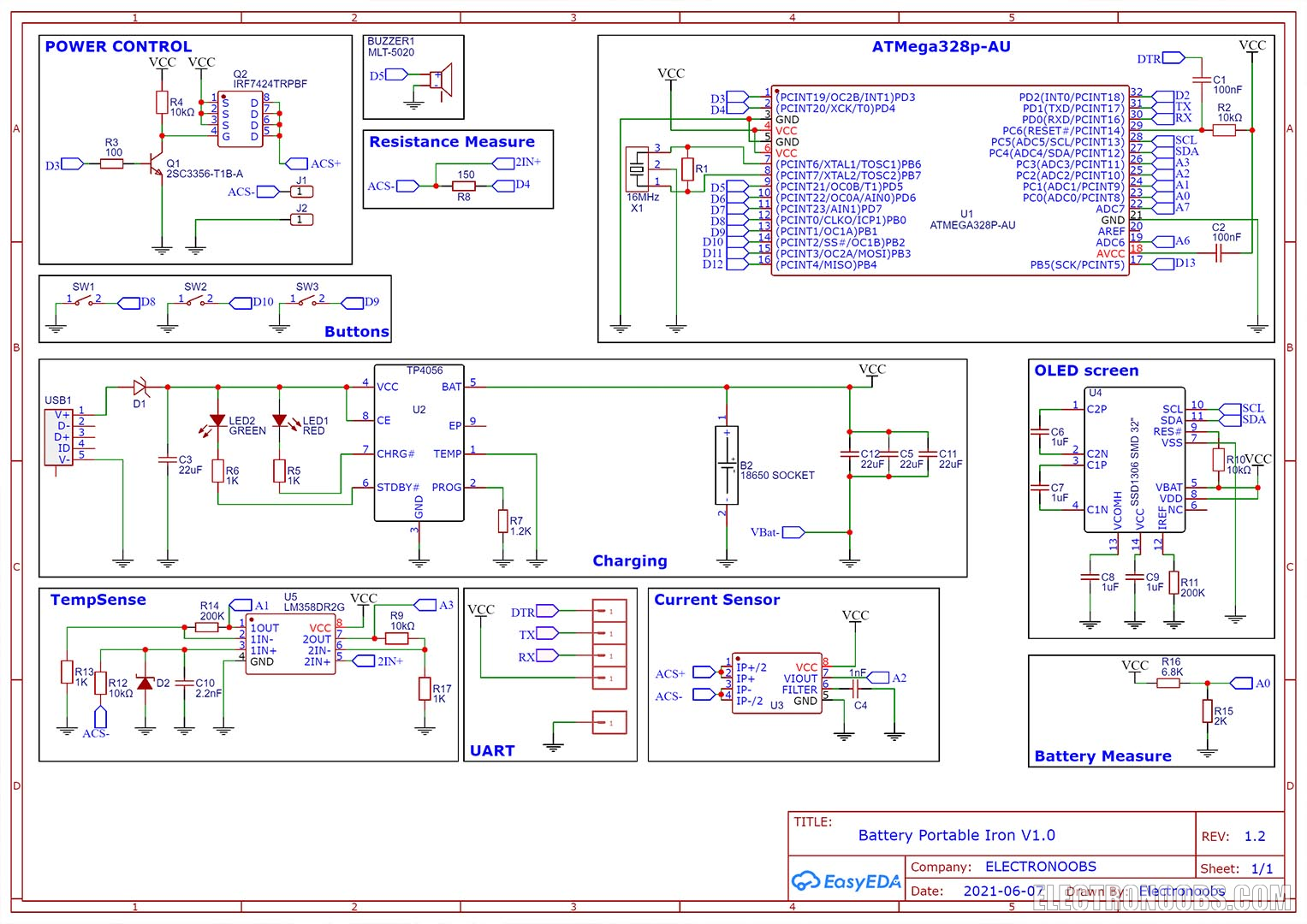Select the U1 ATMEGA328P-AU chip body
Image resolution: width=1307 pixels, height=924 pixels.
[x=950, y=180]
